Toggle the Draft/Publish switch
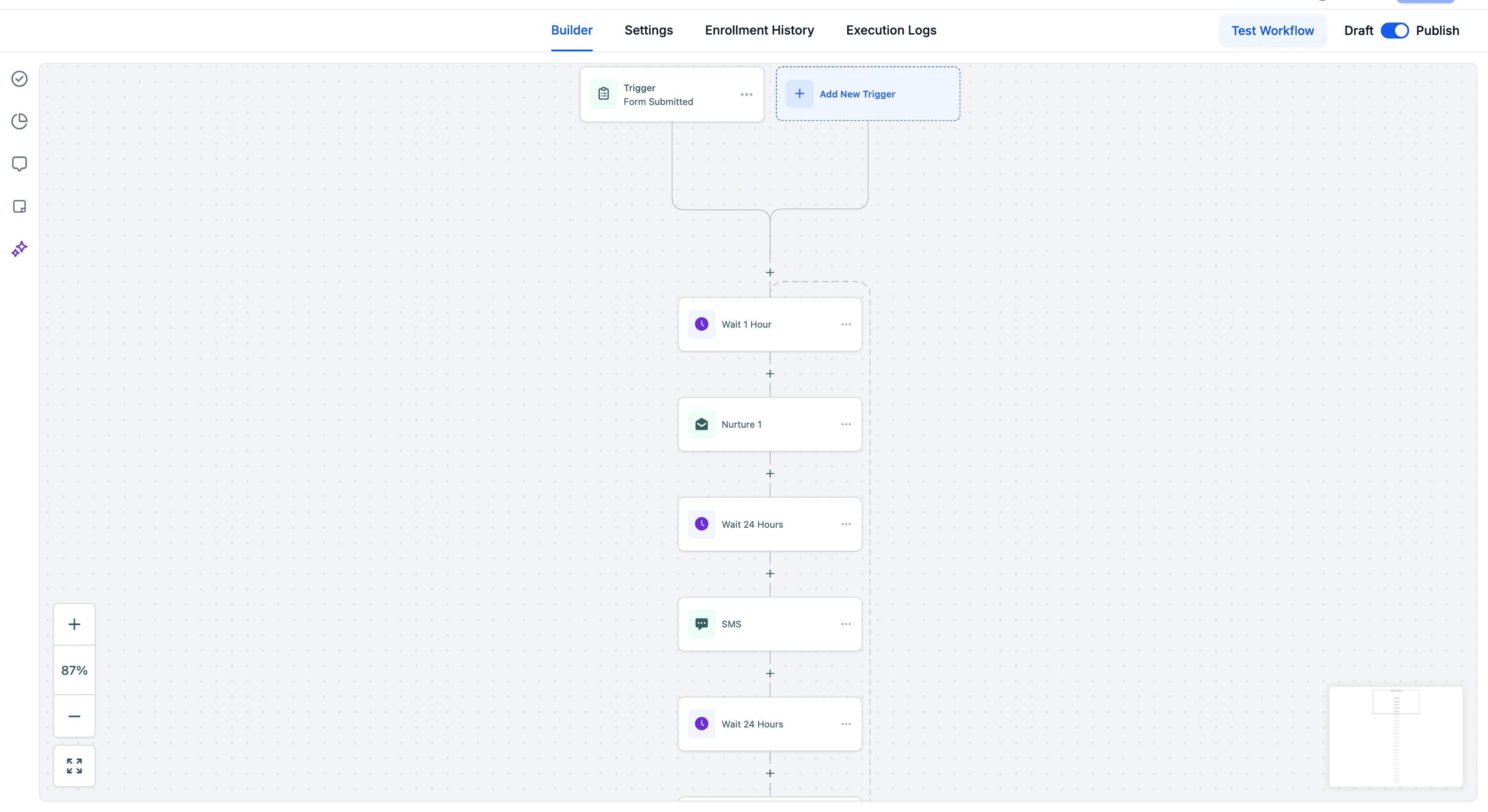The height and width of the screenshot is (812, 1488). tap(1395, 31)
